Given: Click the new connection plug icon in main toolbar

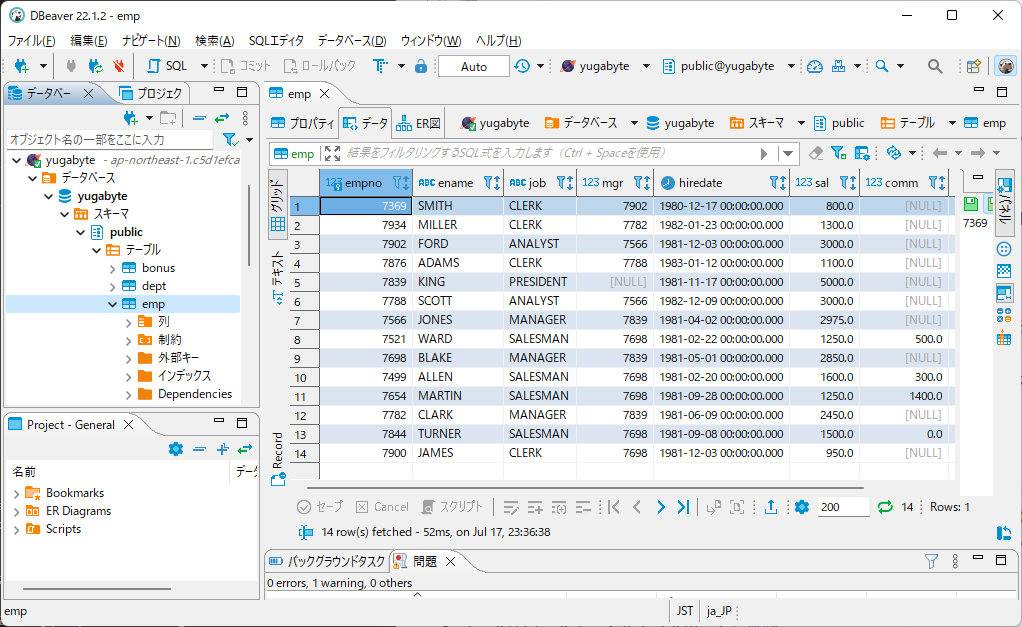Looking at the screenshot, I should point(22,66).
